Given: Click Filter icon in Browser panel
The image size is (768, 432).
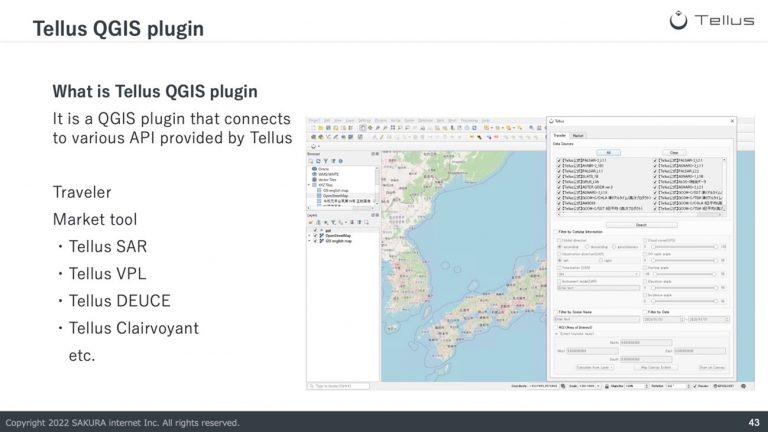Looking at the screenshot, I should pyautogui.click(x=326, y=161).
